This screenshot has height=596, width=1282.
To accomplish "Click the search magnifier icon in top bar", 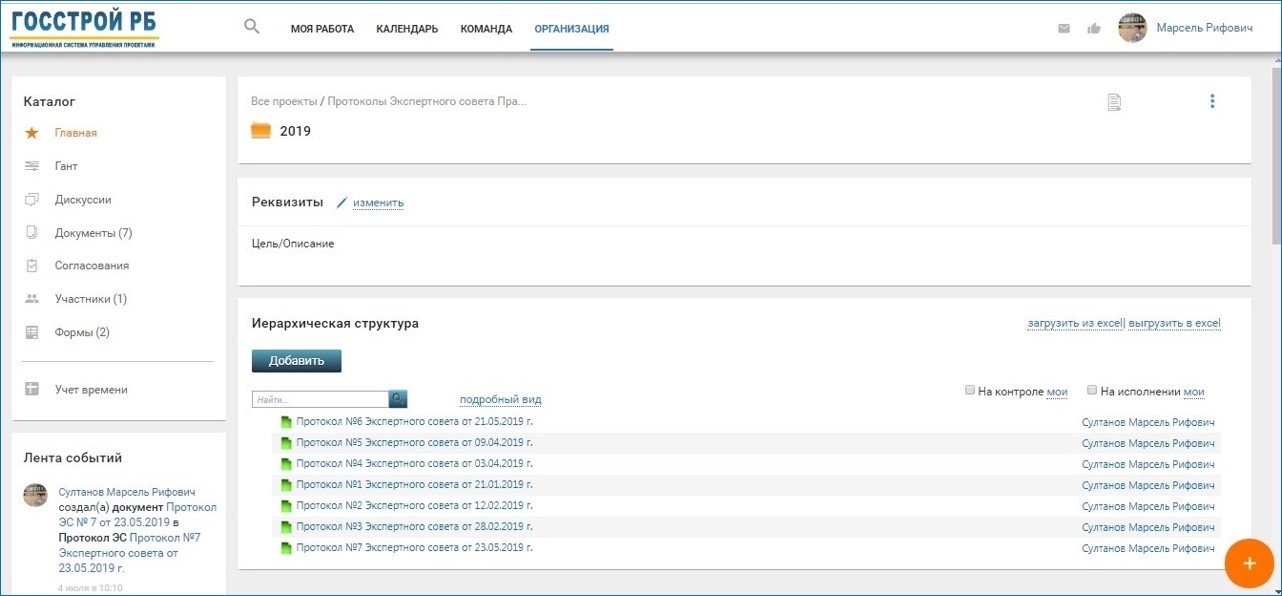I will pyautogui.click(x=252, y=27).
